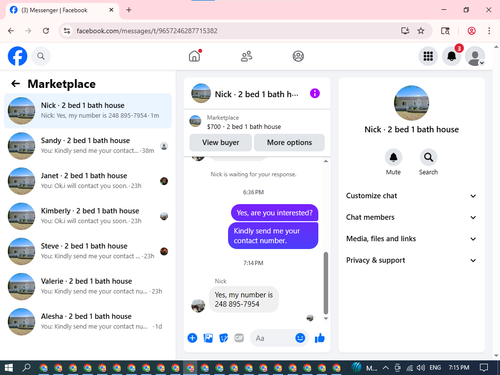Open the Groups icon in top navigation
500x375 pixels.
pos(298,56)
